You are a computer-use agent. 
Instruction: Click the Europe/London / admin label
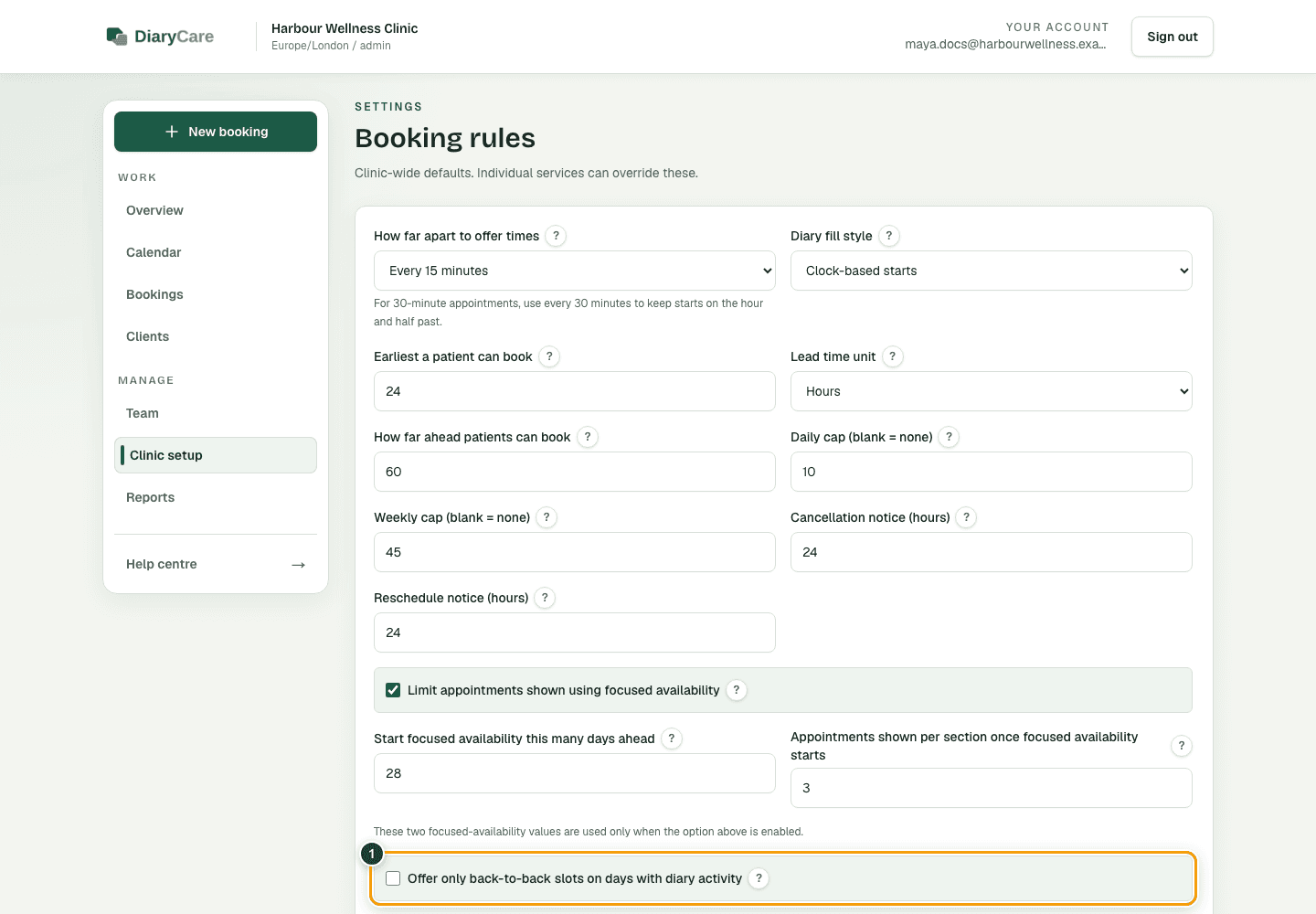(x=331, y=46)
